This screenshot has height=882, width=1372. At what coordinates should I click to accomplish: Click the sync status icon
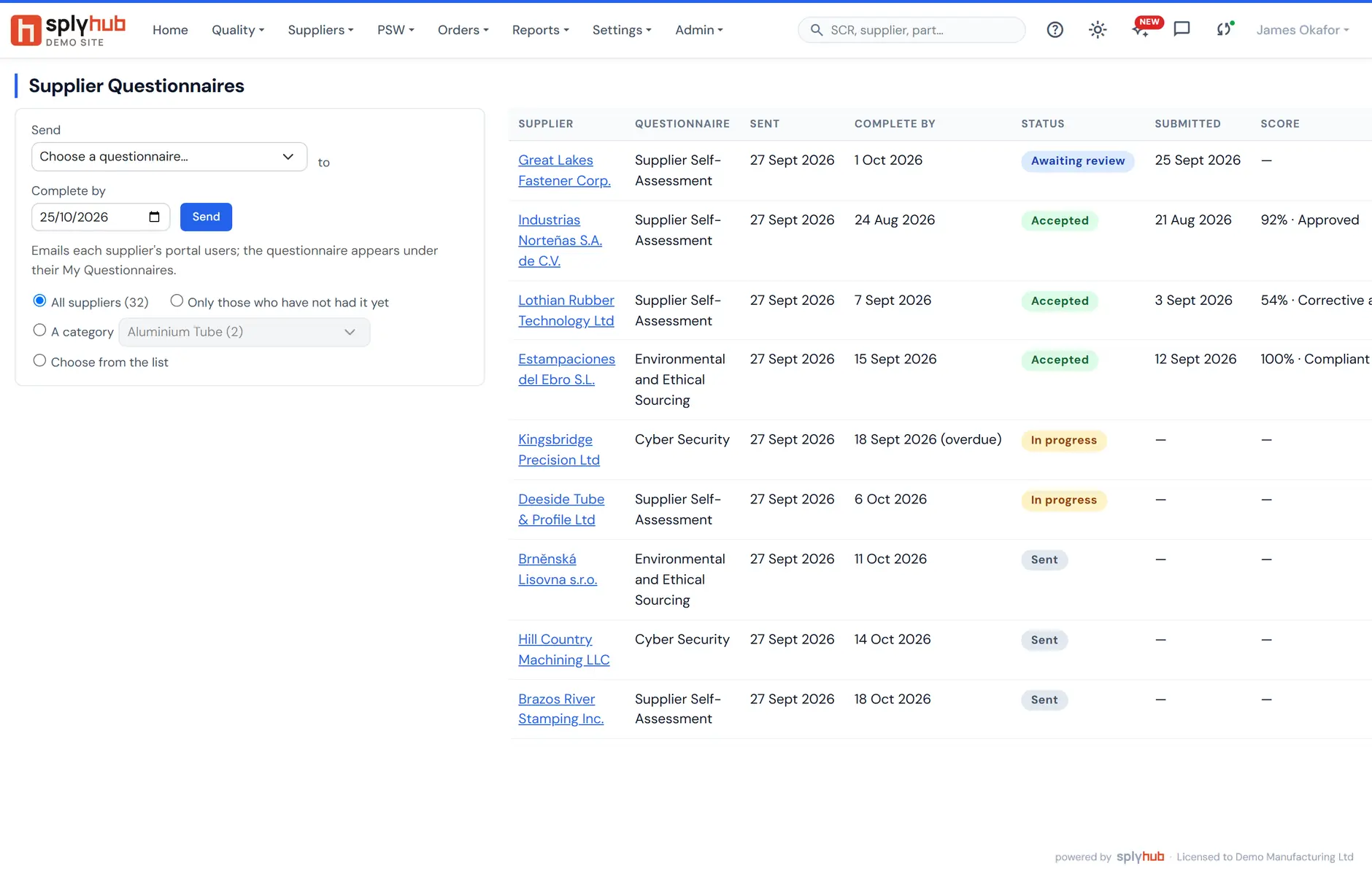point(1224,30)
